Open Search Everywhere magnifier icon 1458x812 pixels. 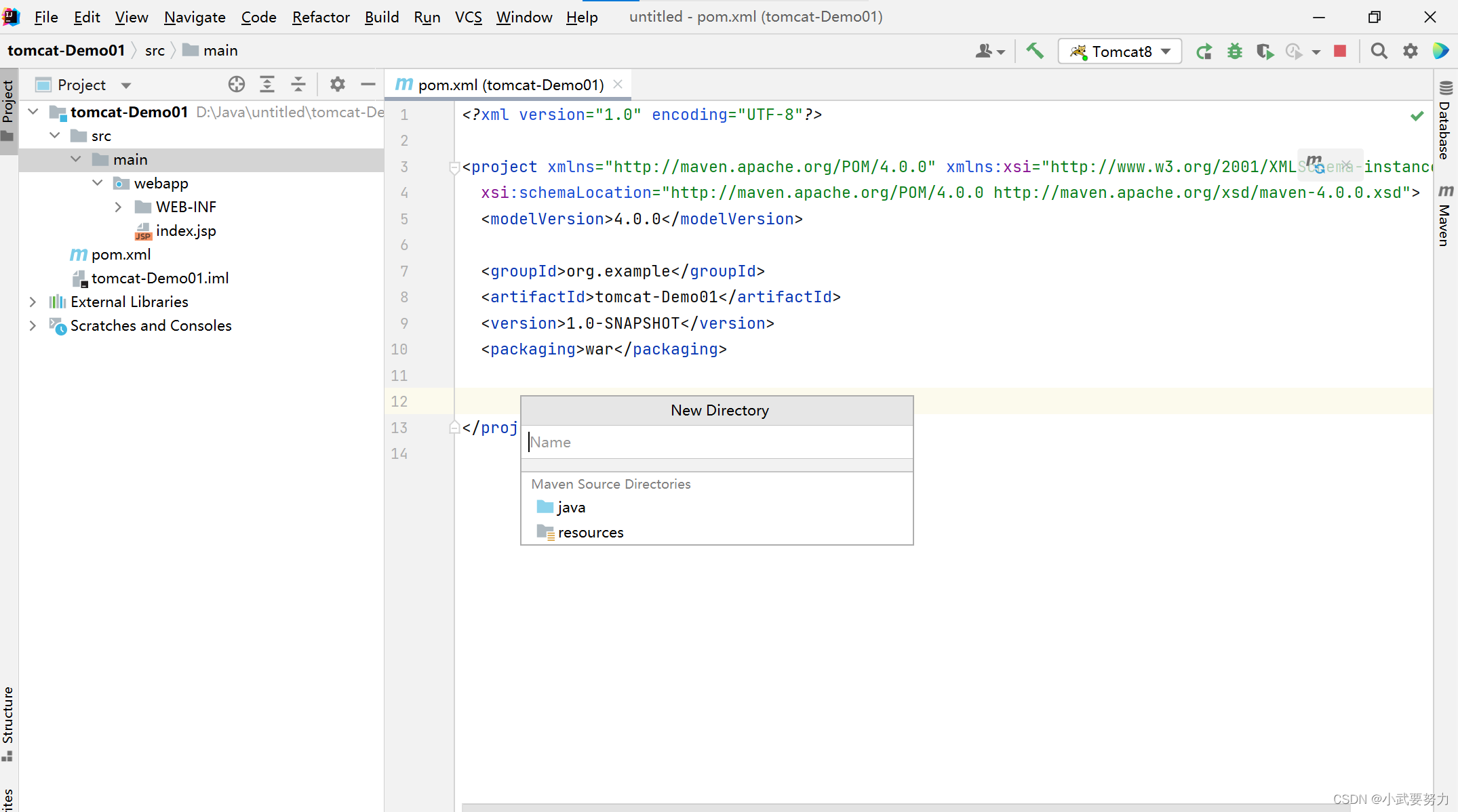click(x=1379, y=52)
